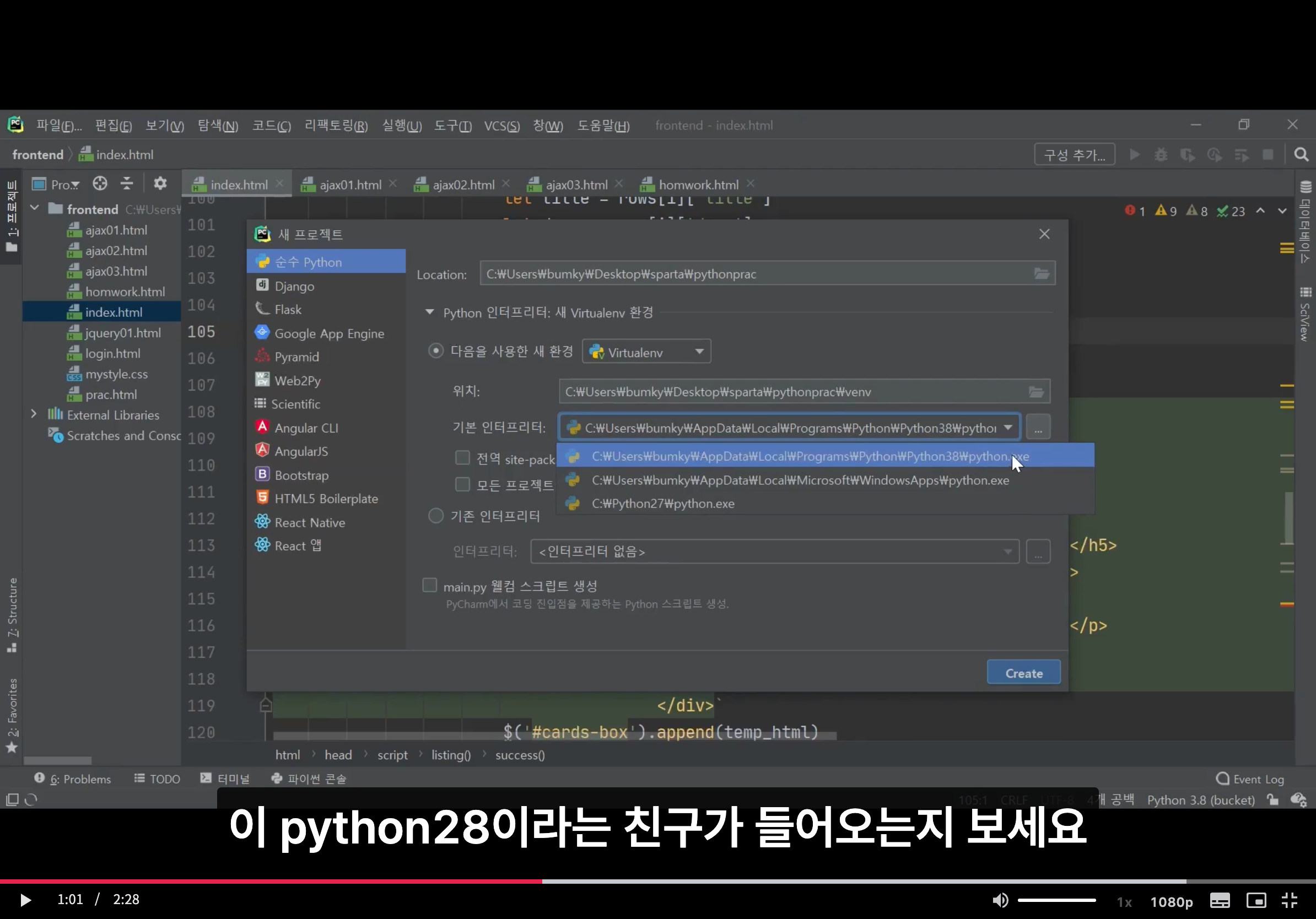
Task: Click the Debug bug icon in toolbar
Action: pos(1161,155)
